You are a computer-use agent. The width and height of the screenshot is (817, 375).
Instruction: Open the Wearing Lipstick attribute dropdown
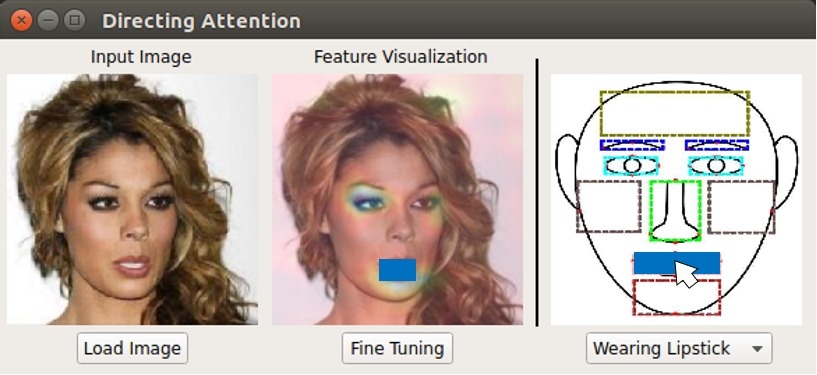(x=679, y=348)
